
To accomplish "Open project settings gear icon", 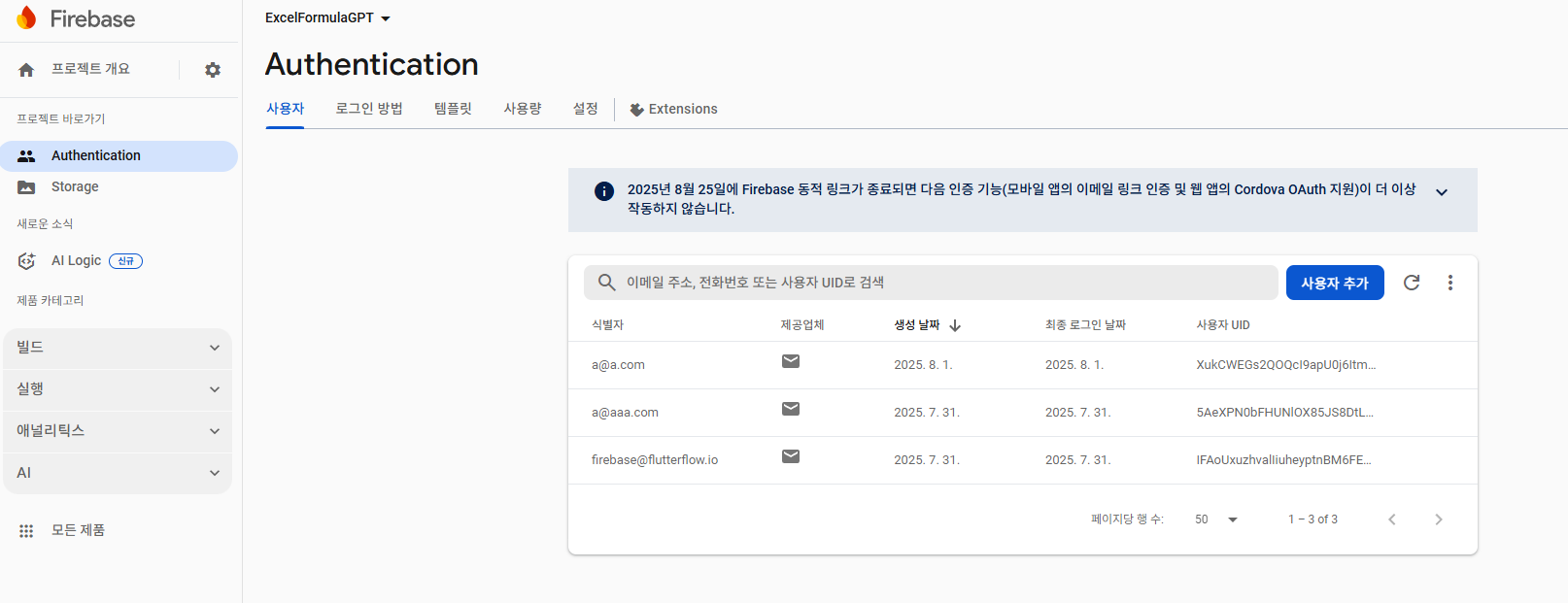I will pyautogui.click(x=213, y=70).
